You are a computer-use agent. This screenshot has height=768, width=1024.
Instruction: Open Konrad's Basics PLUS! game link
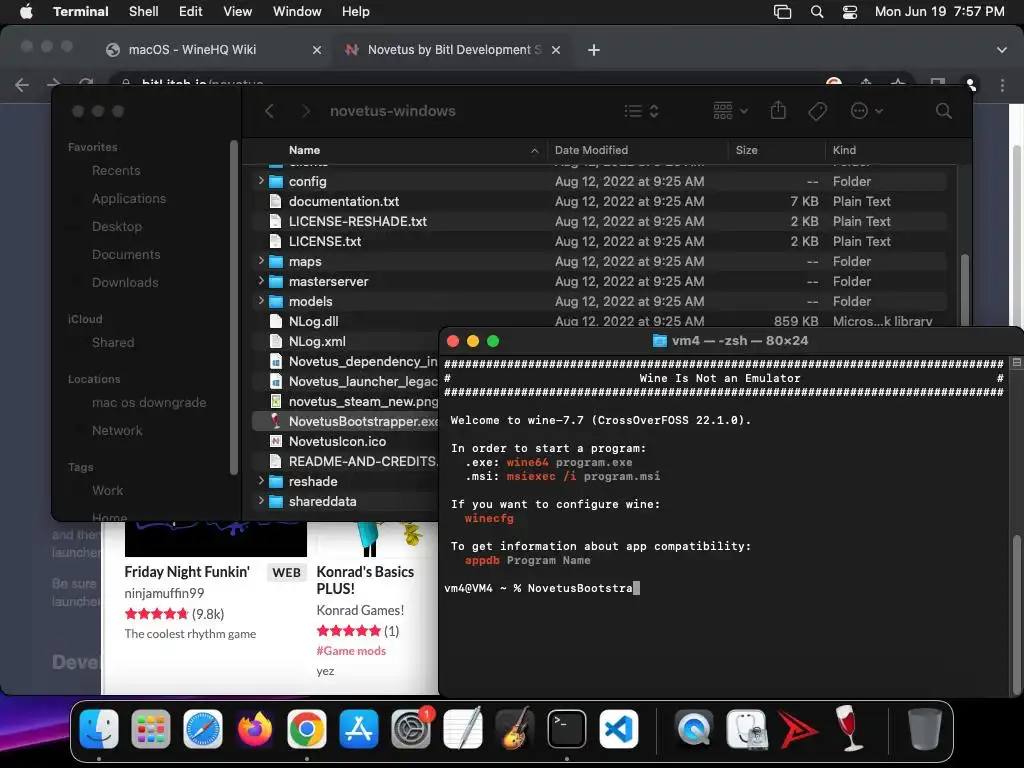[x=365, y=580]
